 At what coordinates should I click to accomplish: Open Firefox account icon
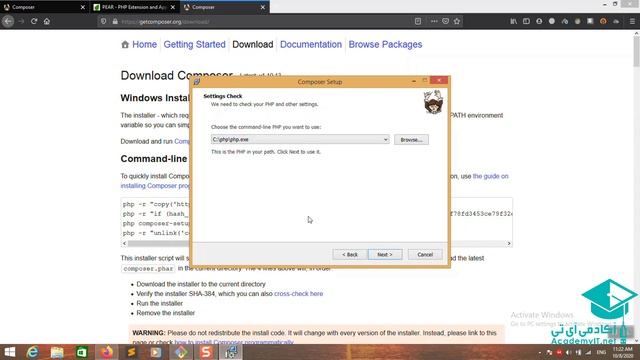click(539, 21)
